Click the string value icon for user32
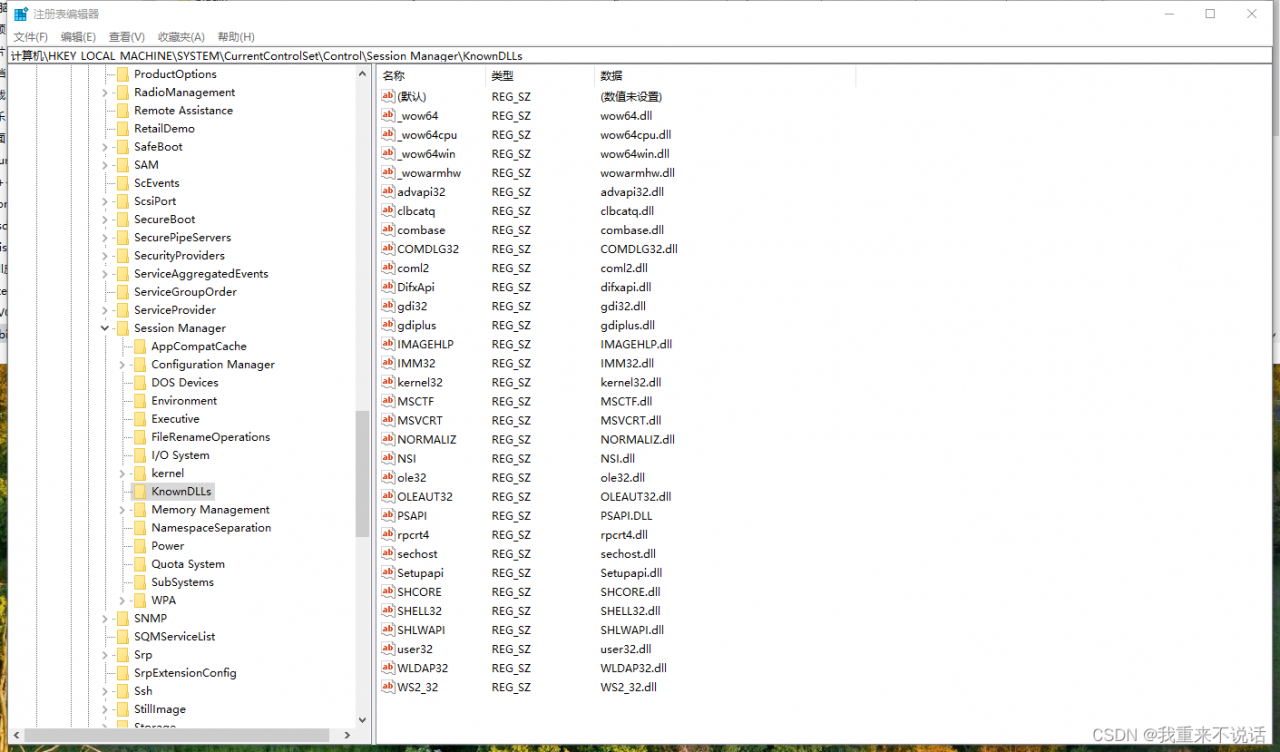 click(x=389, y=649)
